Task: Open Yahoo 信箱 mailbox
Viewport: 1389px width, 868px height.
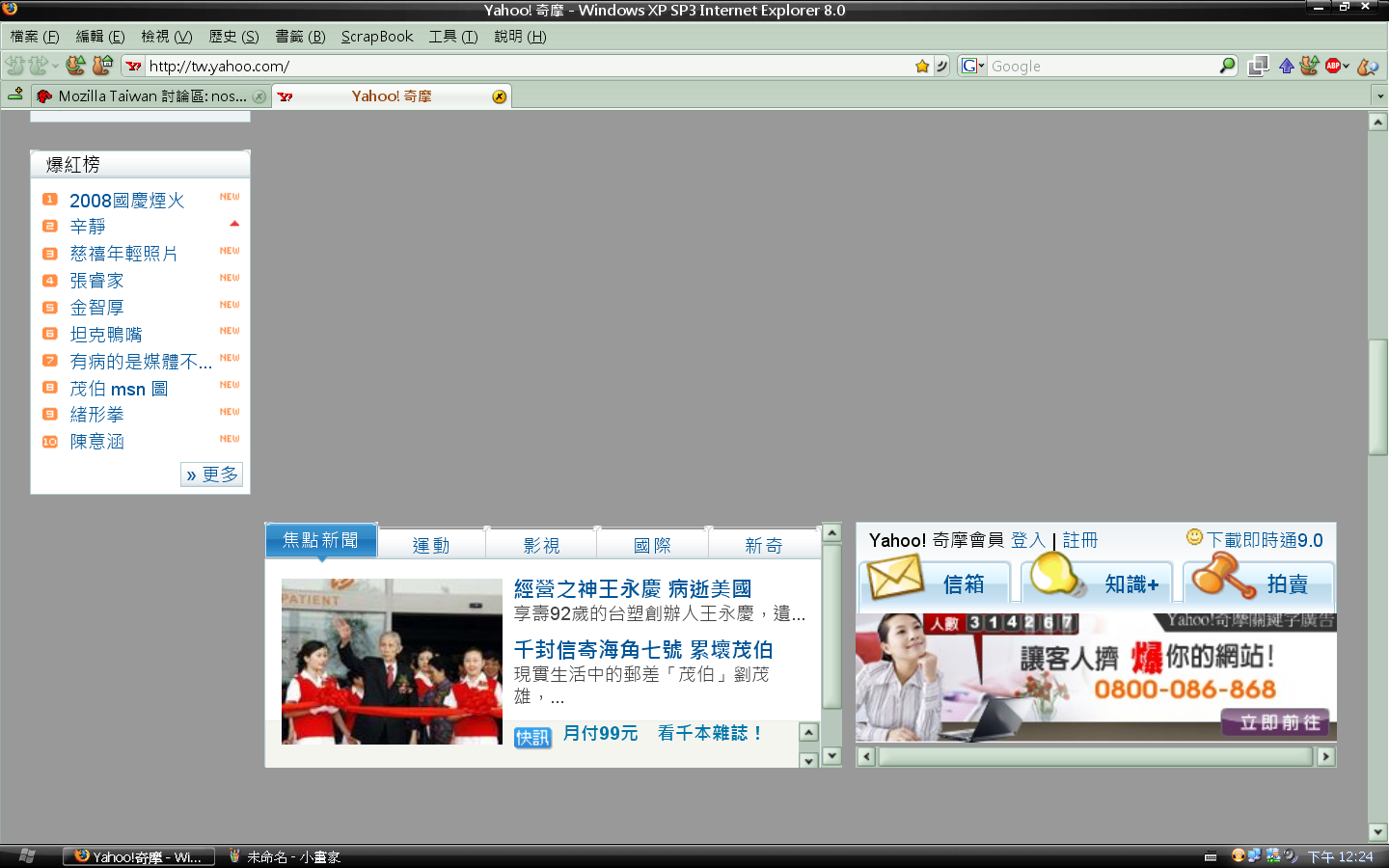Action: [x=934, y=583]
